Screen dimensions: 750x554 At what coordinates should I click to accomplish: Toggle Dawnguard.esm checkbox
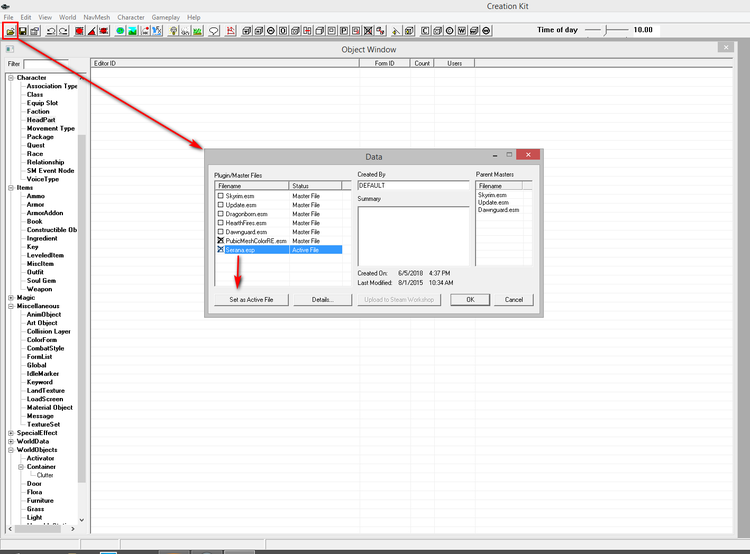click(x=221, y=232)
